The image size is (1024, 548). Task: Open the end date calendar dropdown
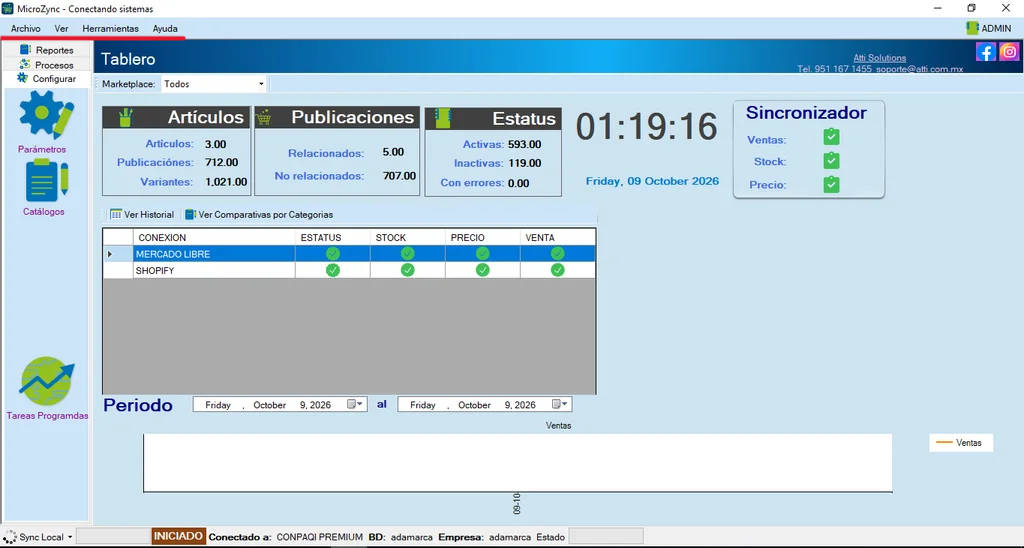pos(560,404)
